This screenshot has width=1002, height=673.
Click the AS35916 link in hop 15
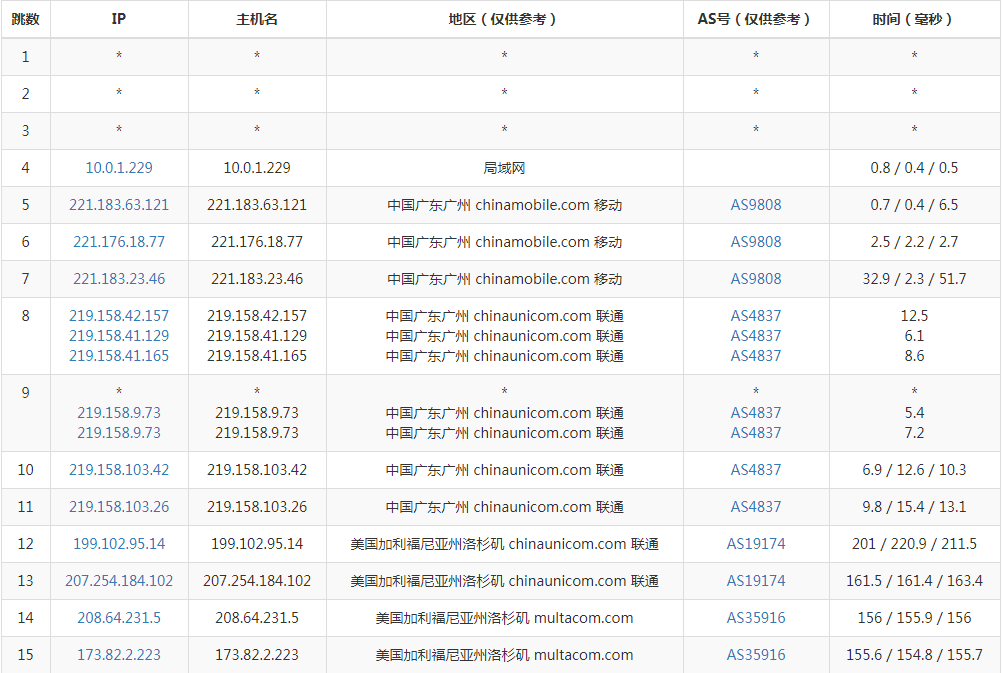tap(756, 655)
